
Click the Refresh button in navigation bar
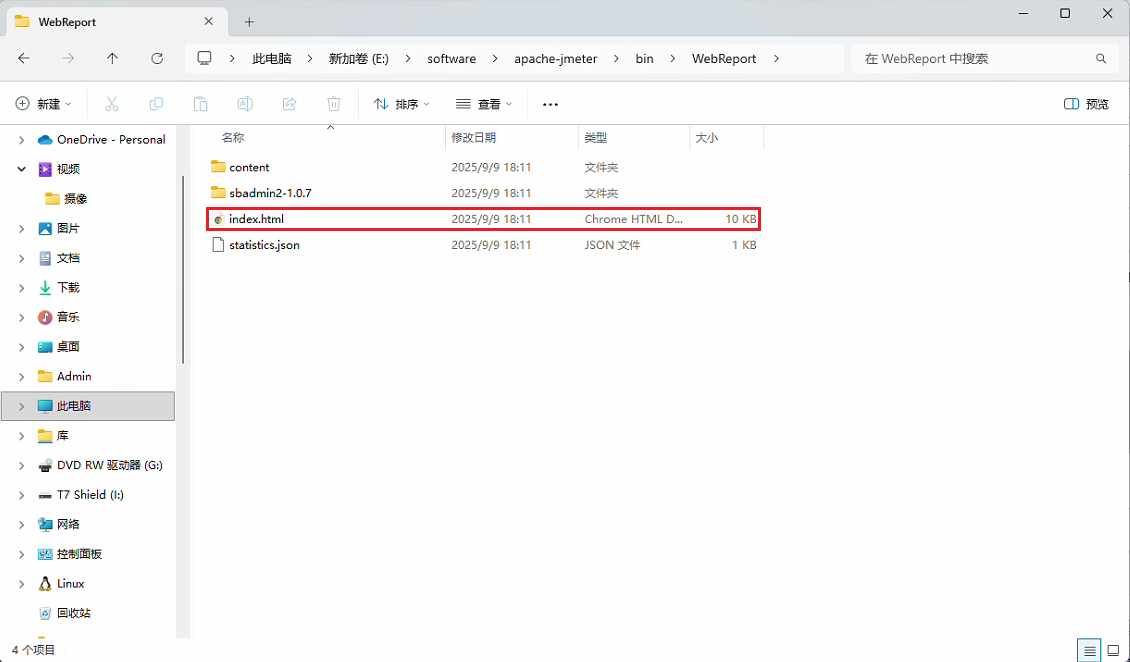[x=157, y=59]
